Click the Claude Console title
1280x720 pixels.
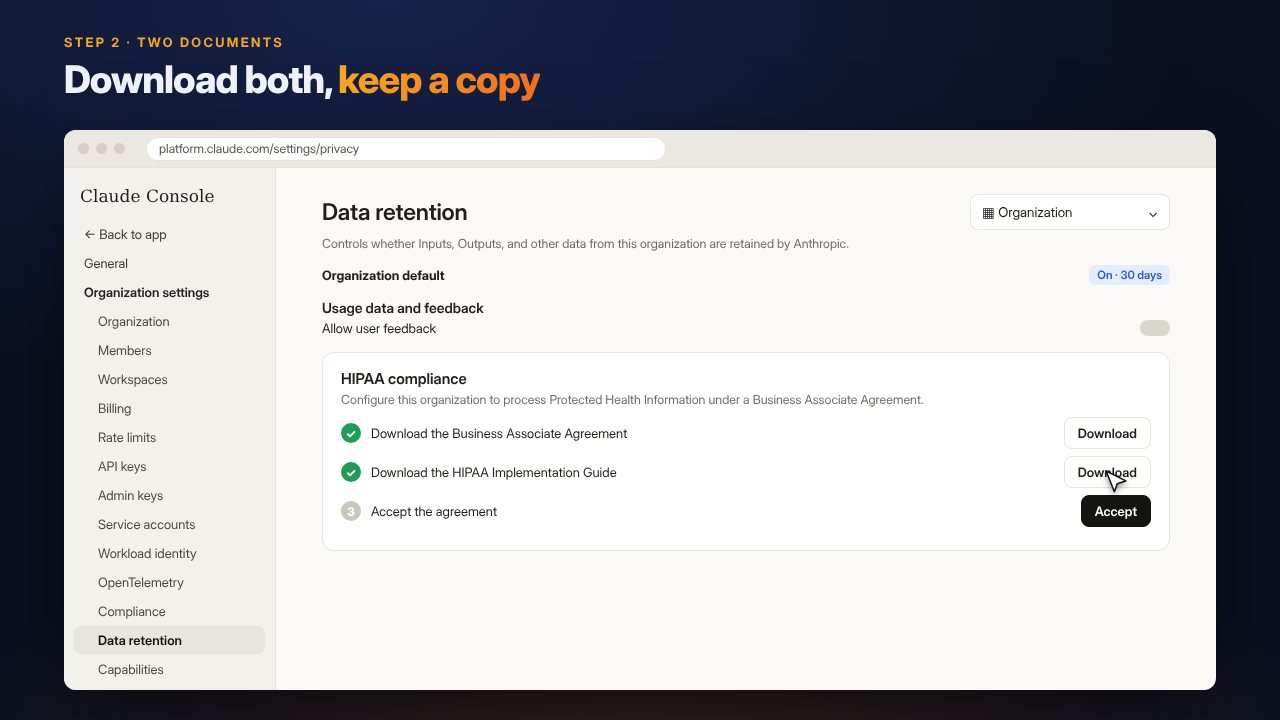pos(147,196)
